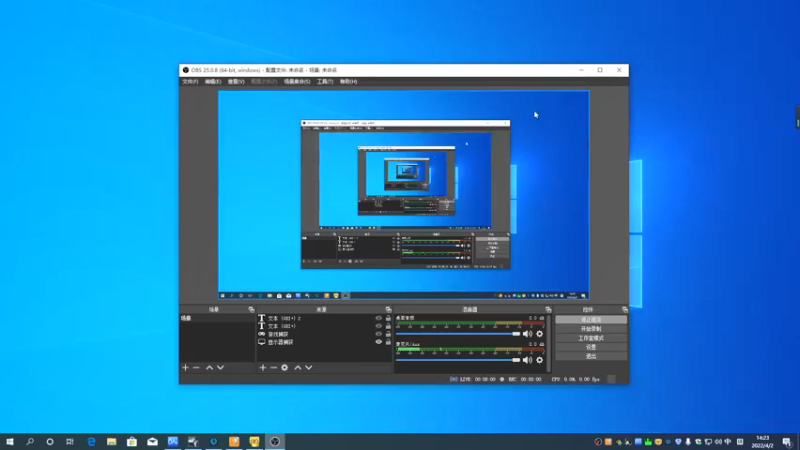
Task: Open the 文件(F) menu
Action: [190, 82]
